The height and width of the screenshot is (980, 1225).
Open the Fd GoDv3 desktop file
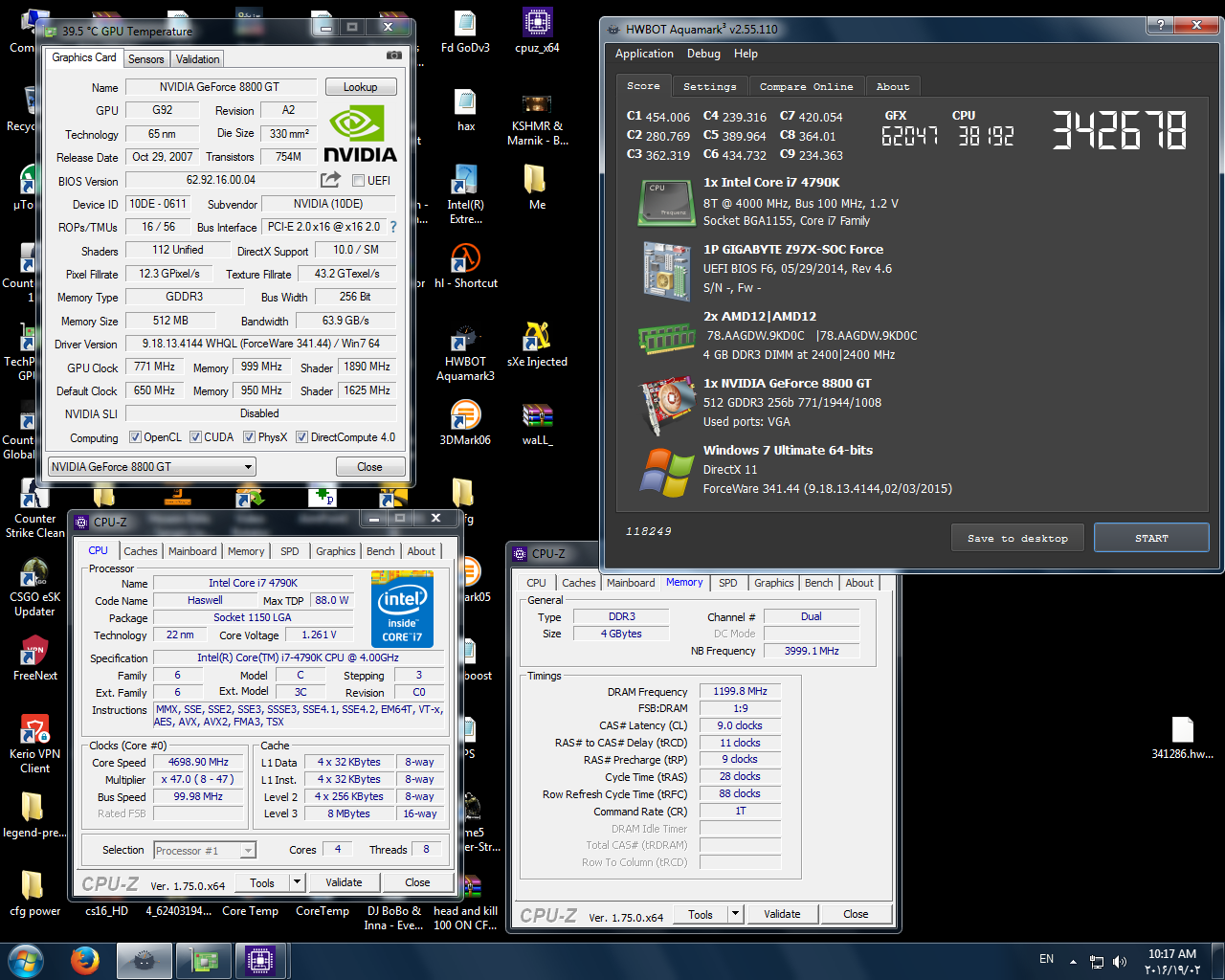click(x=465, y=32)
